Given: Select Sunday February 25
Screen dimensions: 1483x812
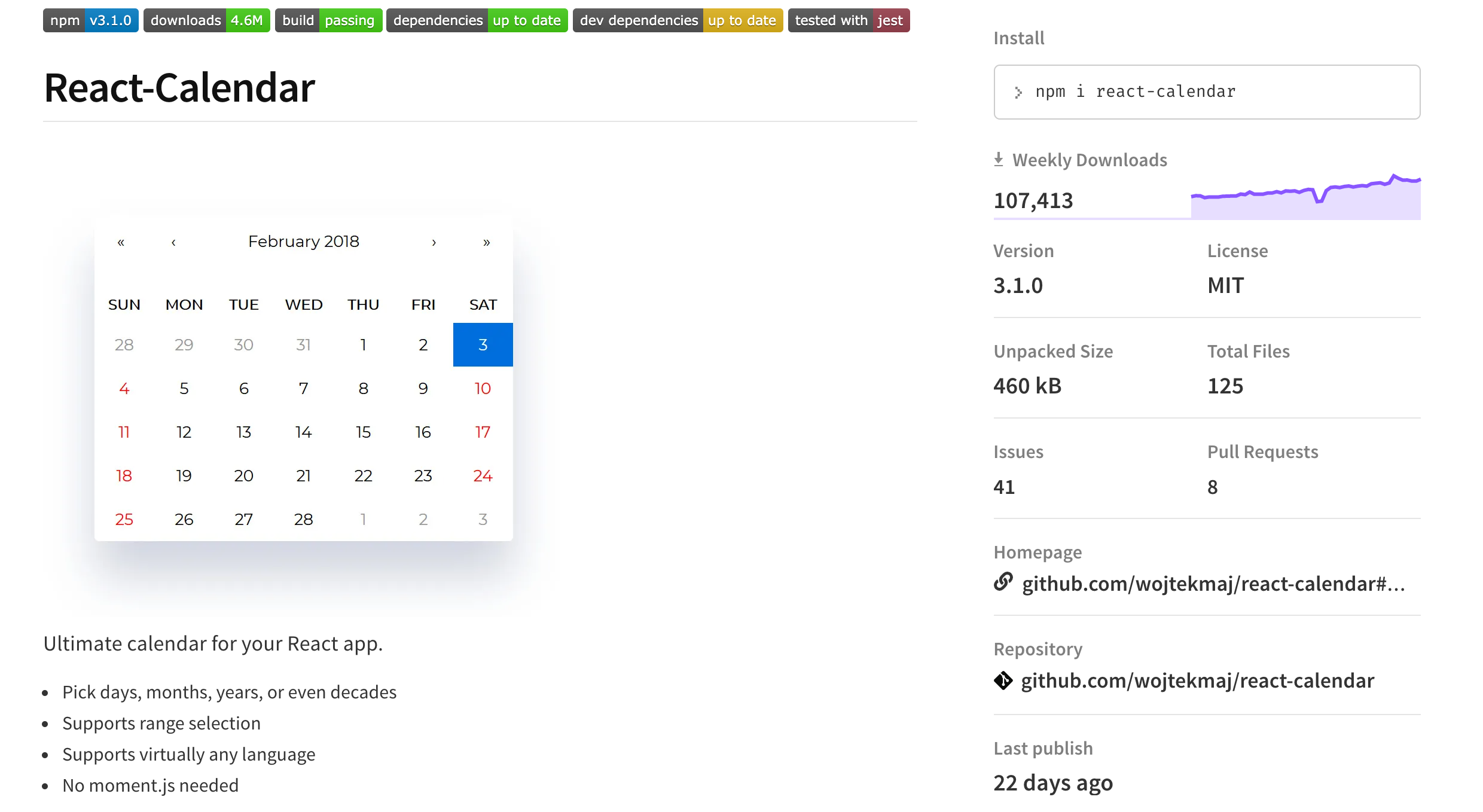Looking at the screenshot, I should (x=124, y=519).
